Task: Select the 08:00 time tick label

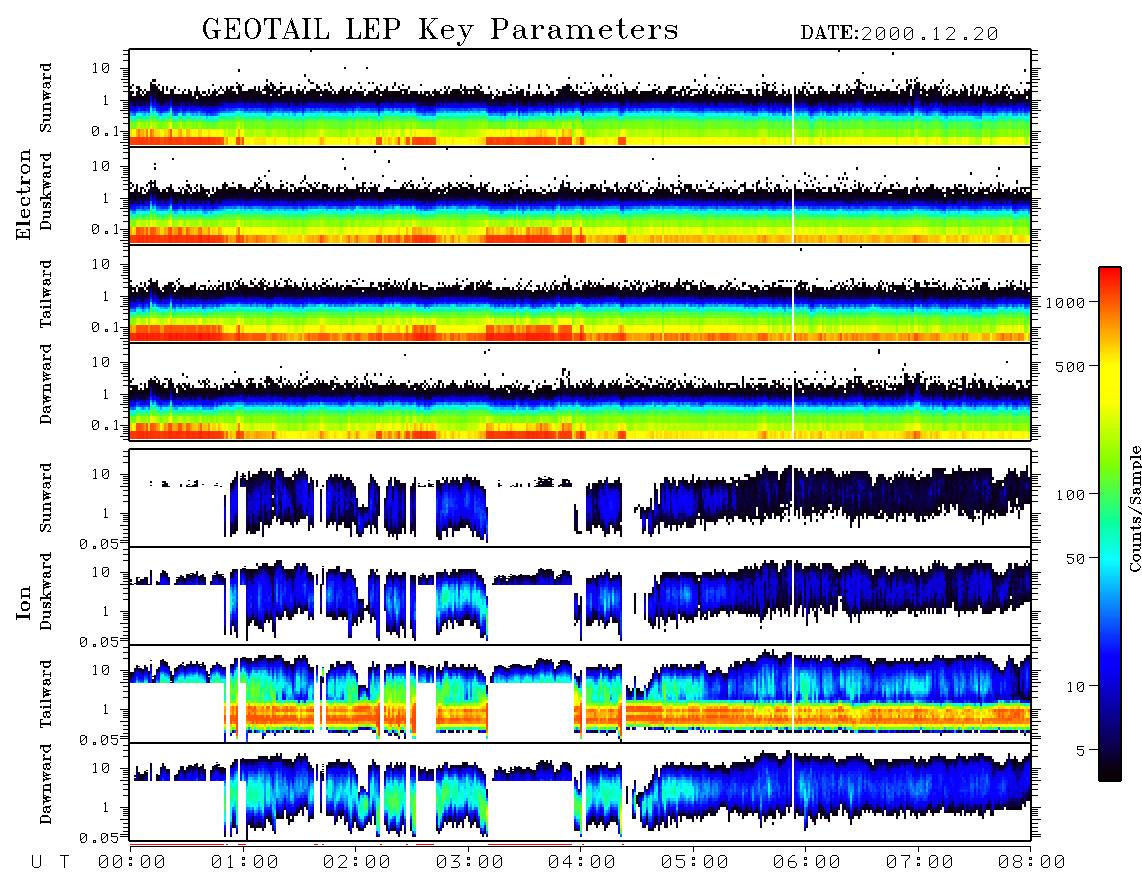Action: 1032,863
